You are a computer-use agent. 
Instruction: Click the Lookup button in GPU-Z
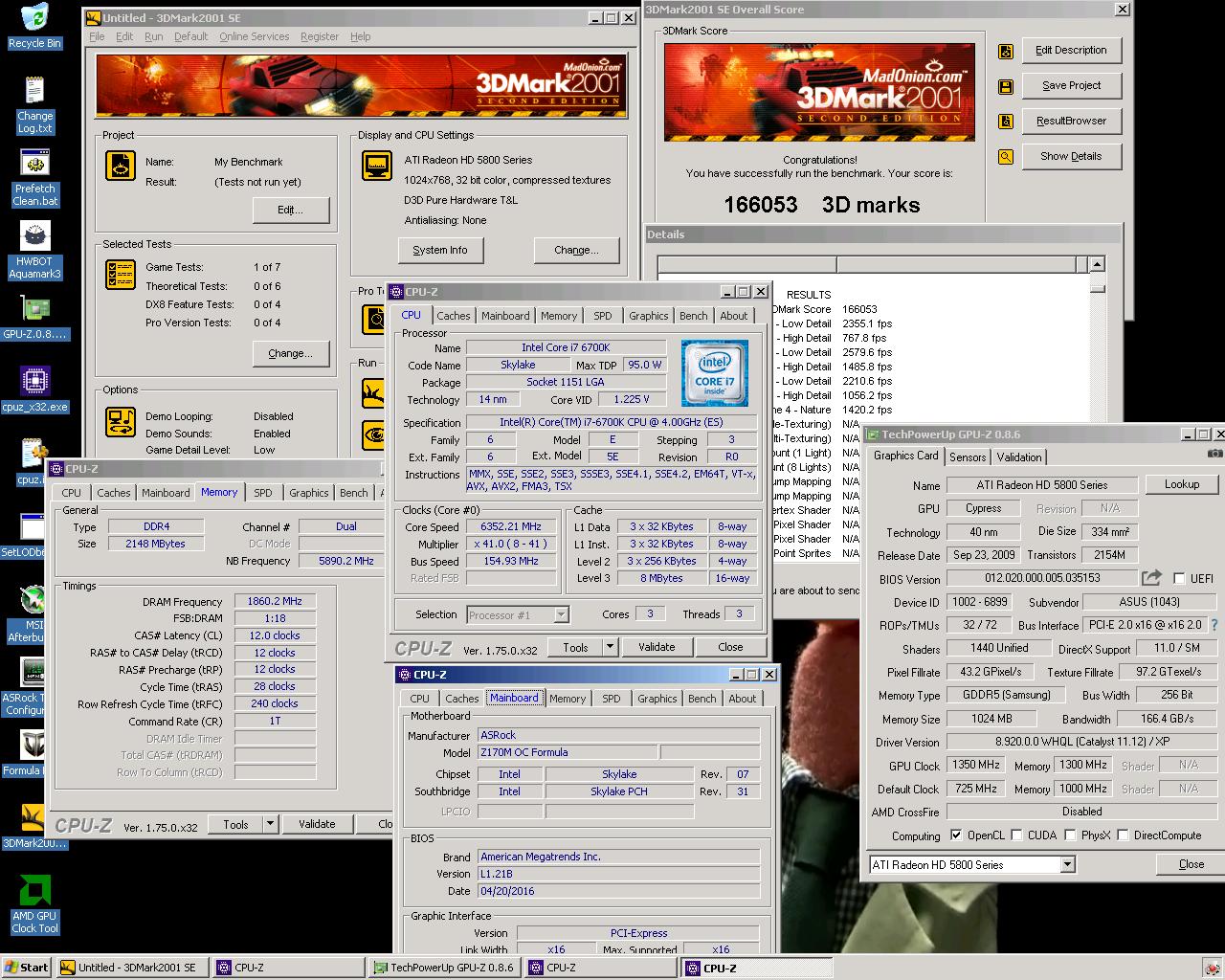tap(1182, 484)
